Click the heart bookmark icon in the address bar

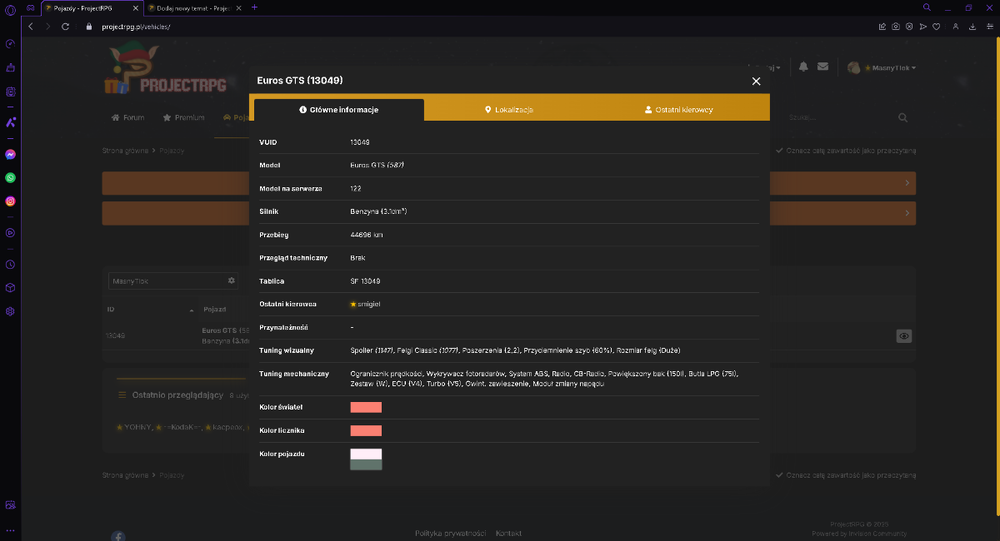[x=936, y=27]
